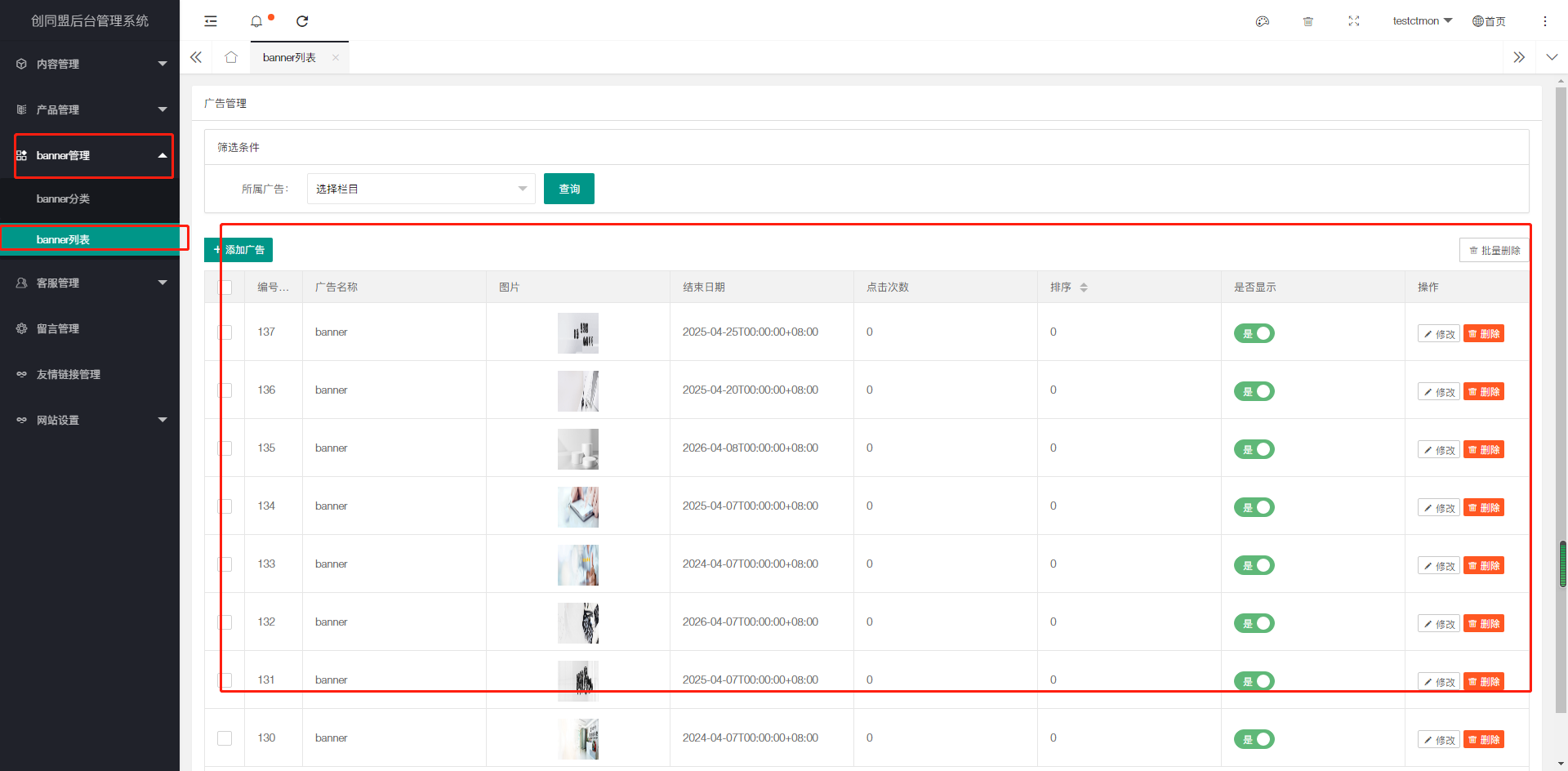
Task: Expand 客服管理 menu arrow
Action: click(163, 283)
